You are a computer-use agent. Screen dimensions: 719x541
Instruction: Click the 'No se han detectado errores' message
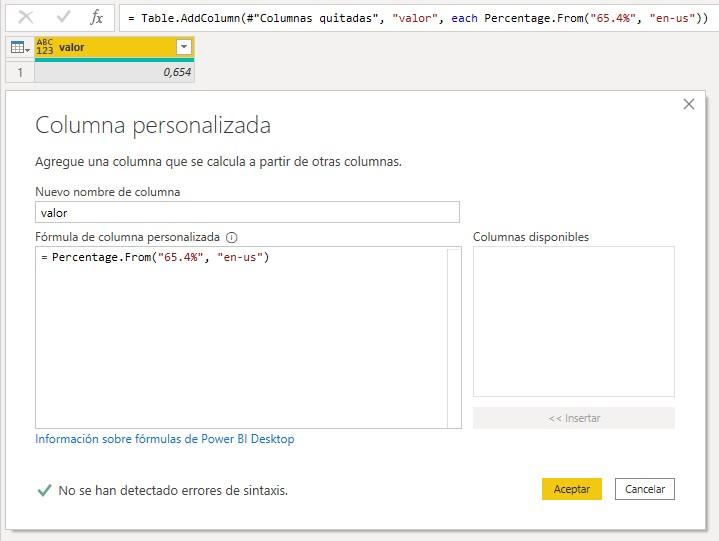pos(173,491)
